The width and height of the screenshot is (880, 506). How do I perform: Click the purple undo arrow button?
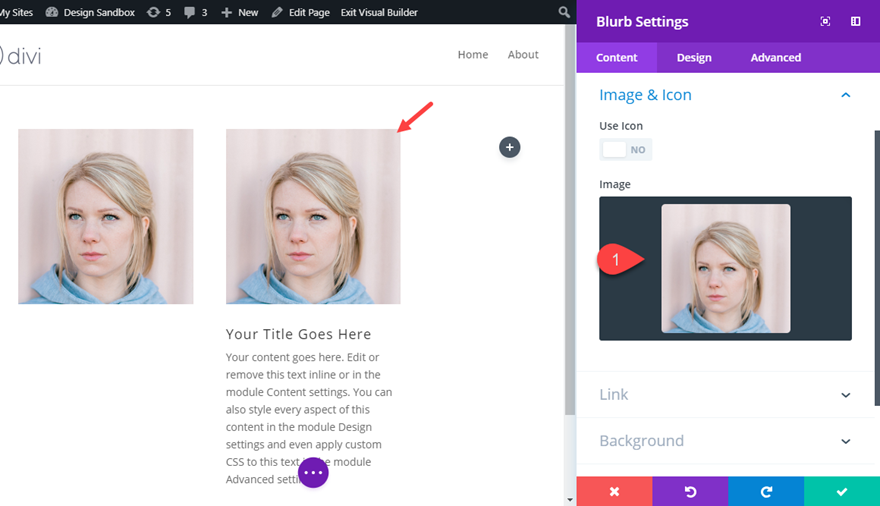(x=690, y=491)
